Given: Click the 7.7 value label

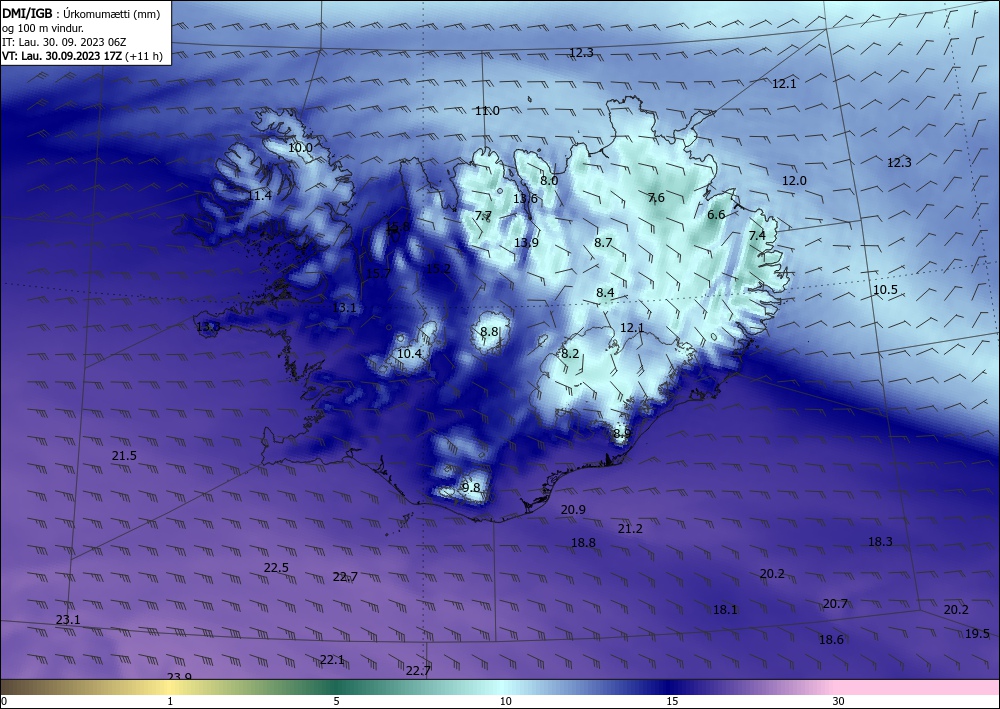Looking at the screenshot, I should (x=483, y=216).
